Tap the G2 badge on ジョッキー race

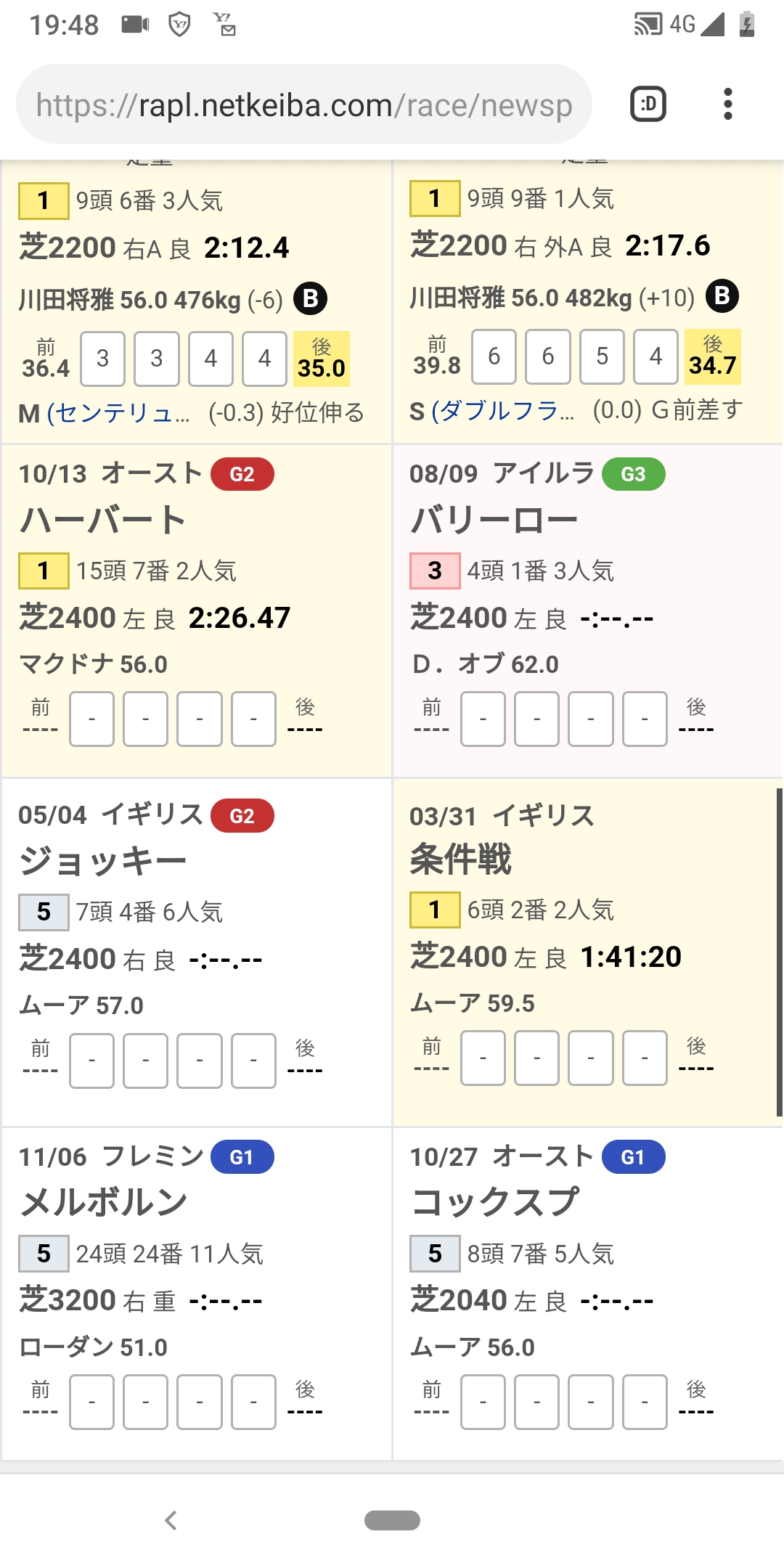(x=242, y=815)
